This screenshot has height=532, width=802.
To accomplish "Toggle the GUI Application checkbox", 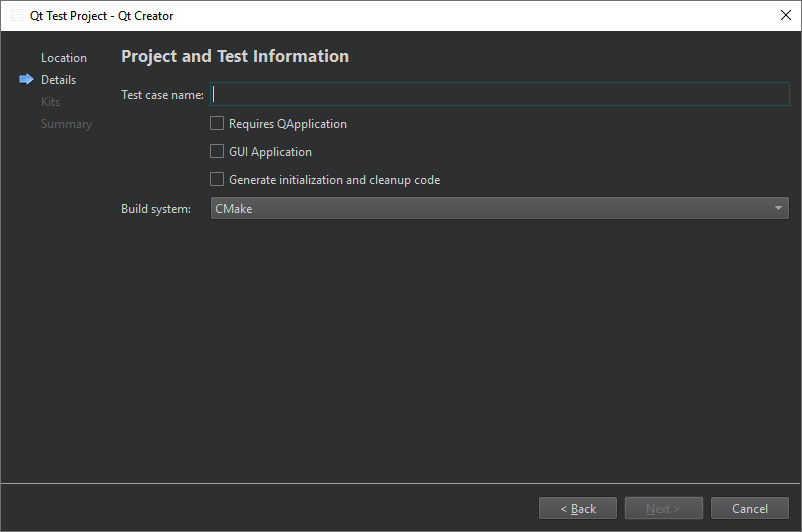I will pos(217,152).
